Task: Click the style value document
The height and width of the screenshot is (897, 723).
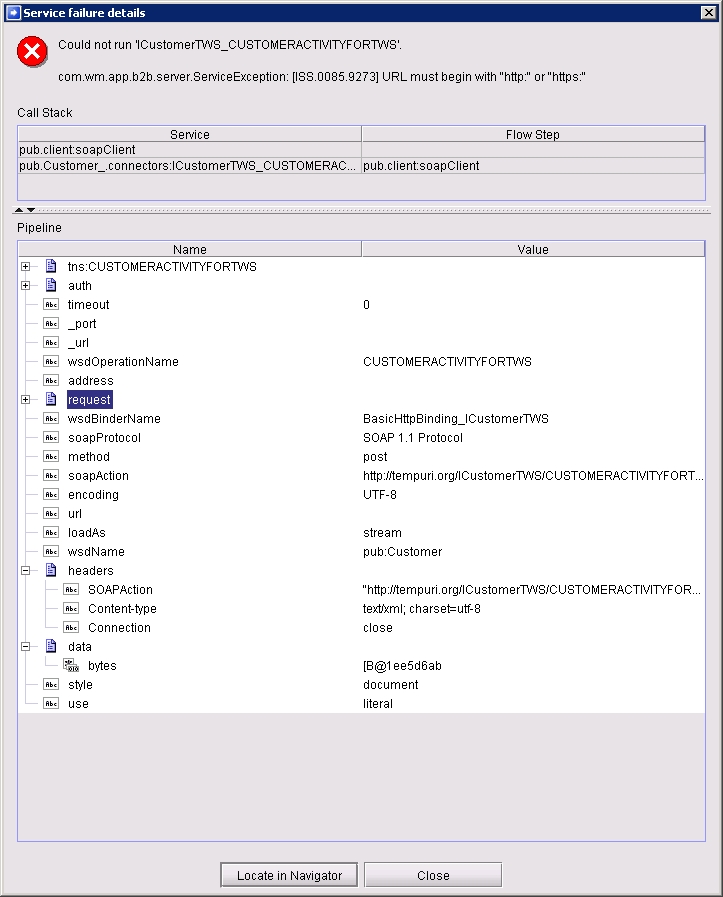Action: coord(390,685)
